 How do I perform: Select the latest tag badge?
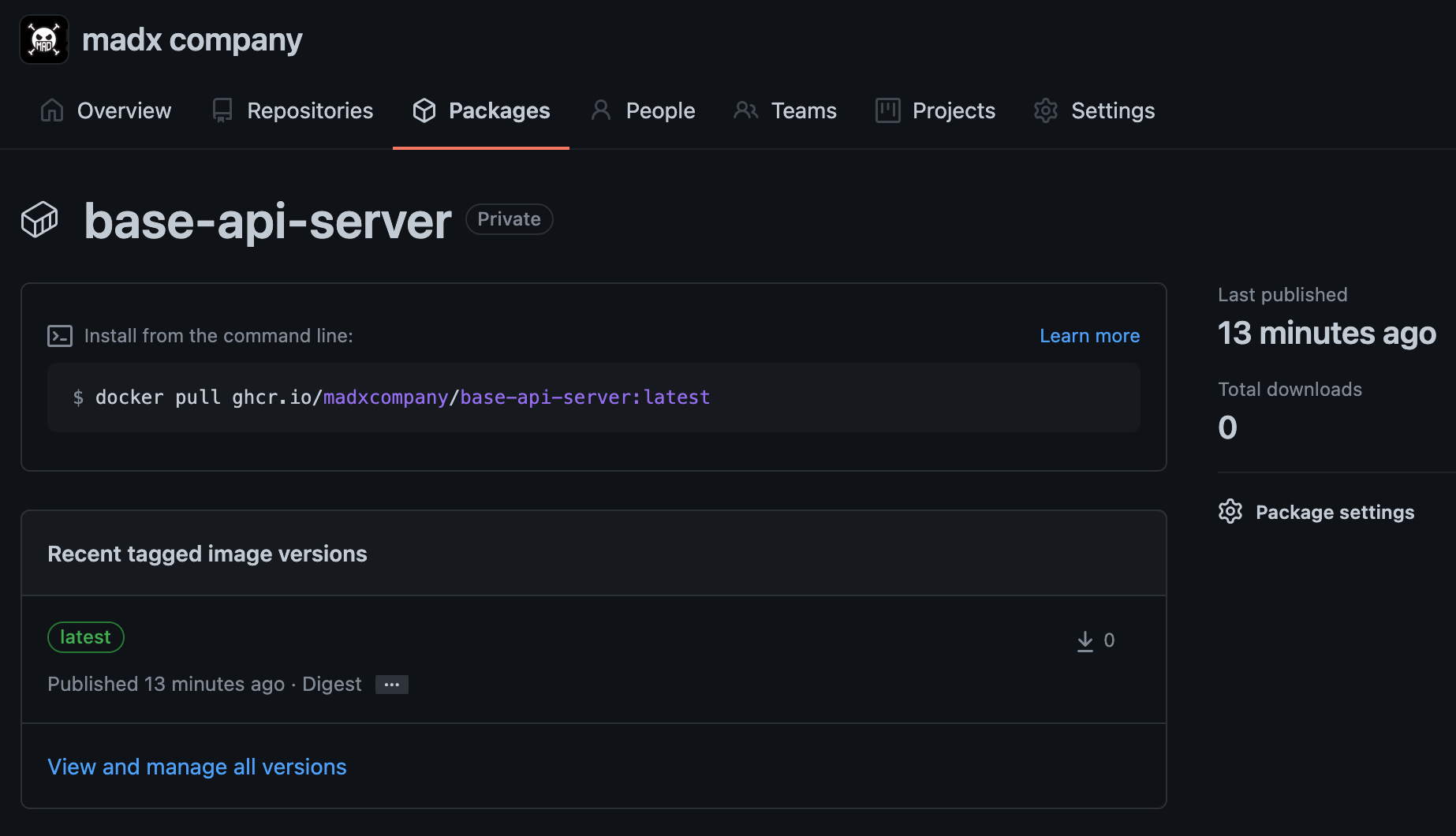(x=86, y=637)
